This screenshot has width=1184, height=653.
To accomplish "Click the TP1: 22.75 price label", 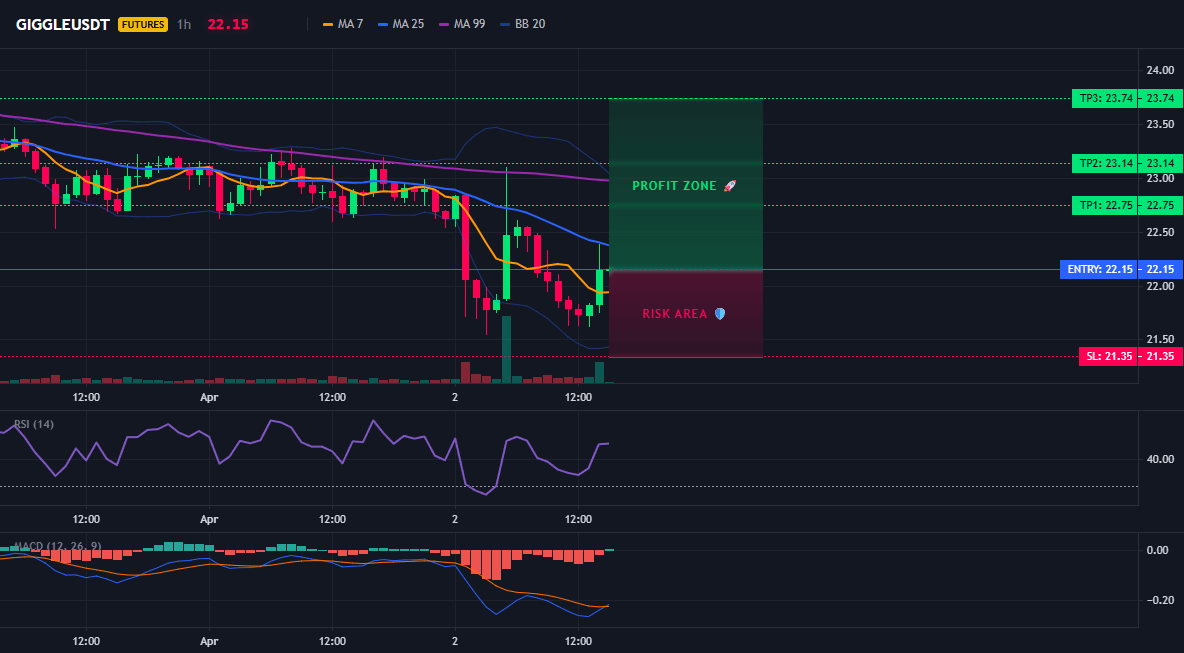I will pos(1104,205).
